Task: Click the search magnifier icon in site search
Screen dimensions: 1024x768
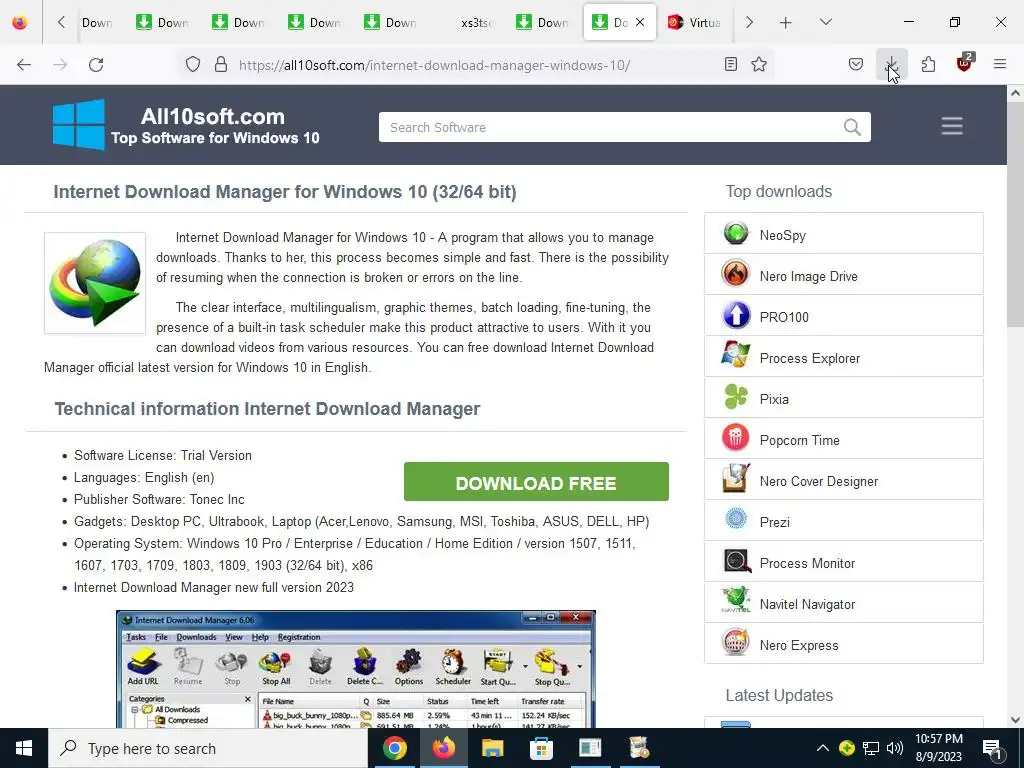Action: pyautogui.click(x=852, y=127)
